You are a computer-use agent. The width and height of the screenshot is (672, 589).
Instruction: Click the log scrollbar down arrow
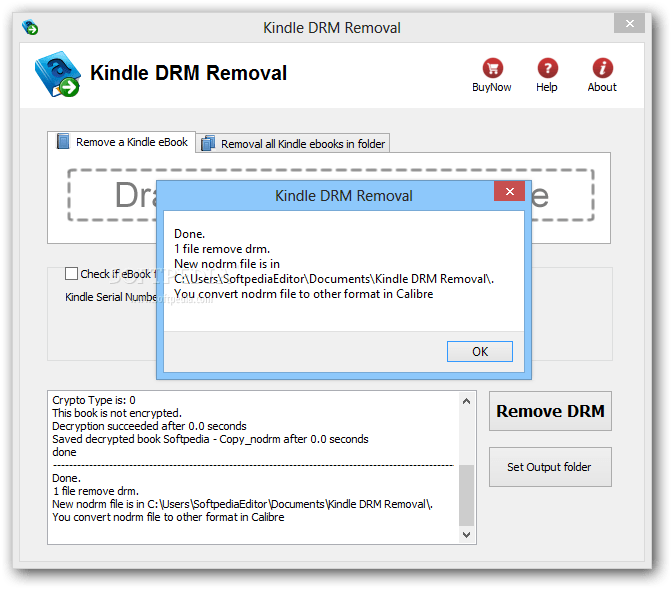pos(466,535)
